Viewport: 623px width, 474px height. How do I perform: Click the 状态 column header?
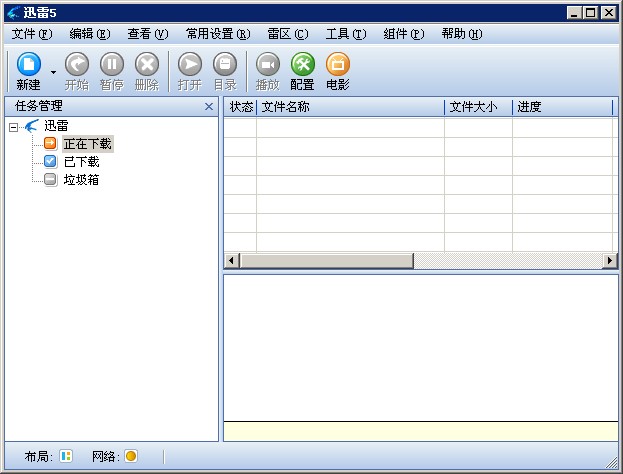coord(240,107)
